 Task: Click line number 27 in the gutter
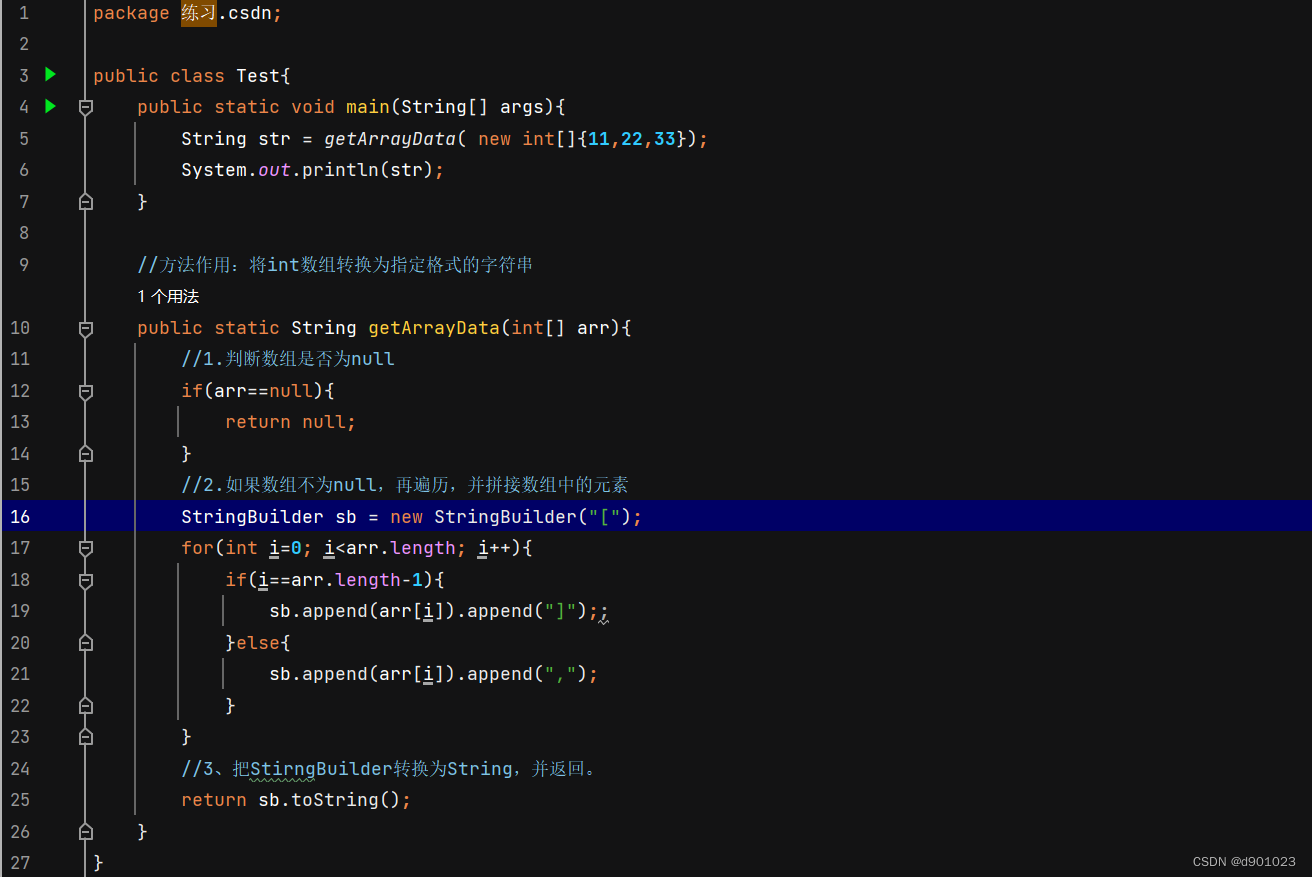[20, 862]
